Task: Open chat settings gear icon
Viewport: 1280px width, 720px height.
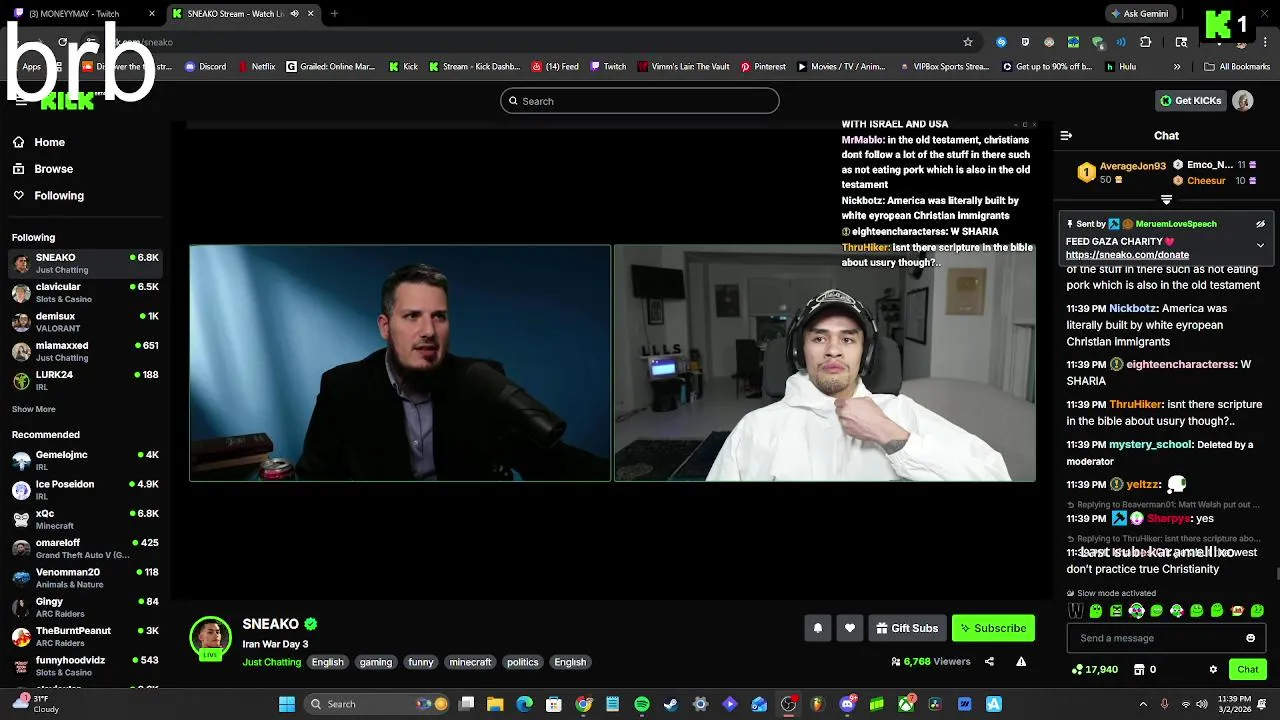Action: tap(1213, 669)
